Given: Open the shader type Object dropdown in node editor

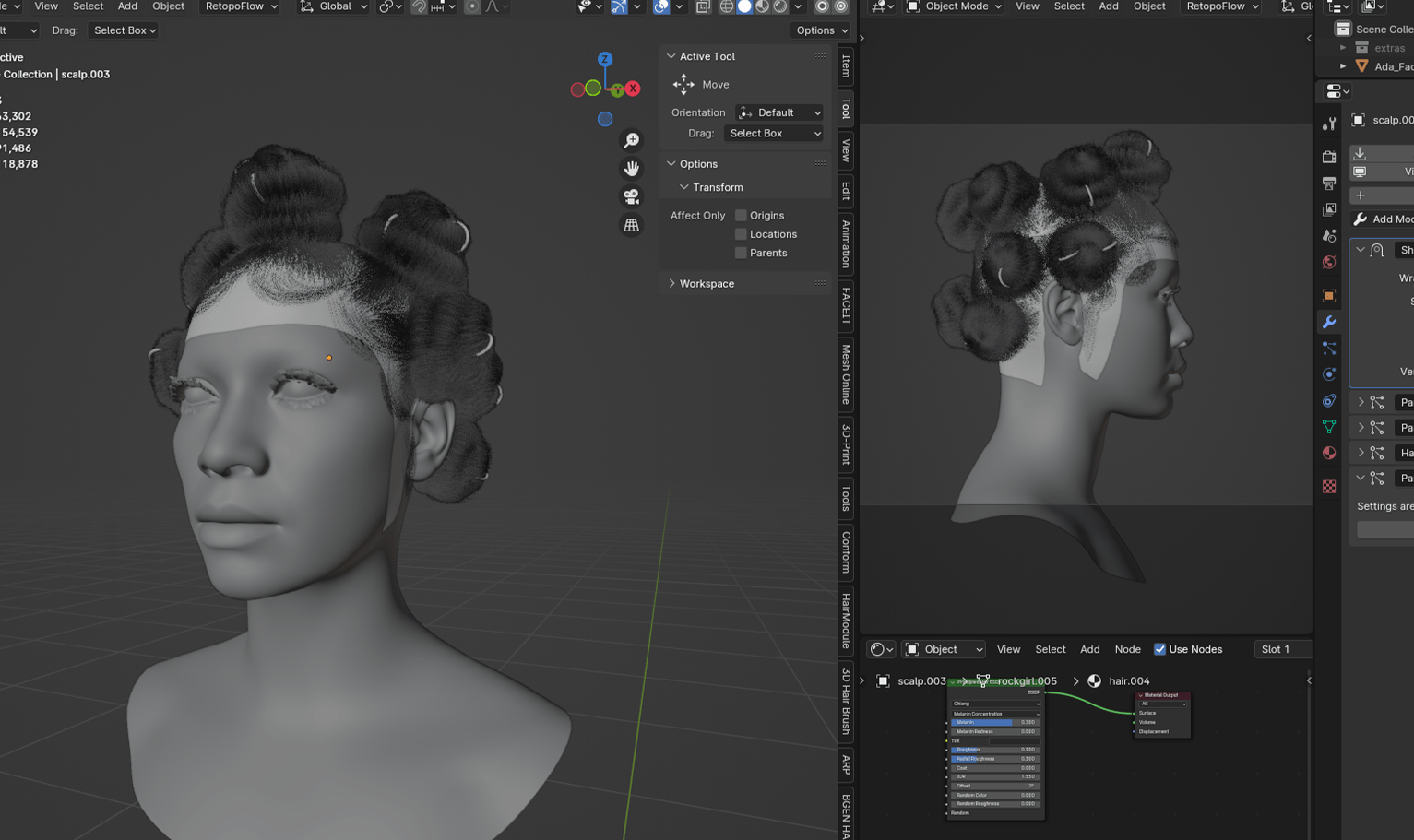Looking at the screenshot, I should 945,649.
